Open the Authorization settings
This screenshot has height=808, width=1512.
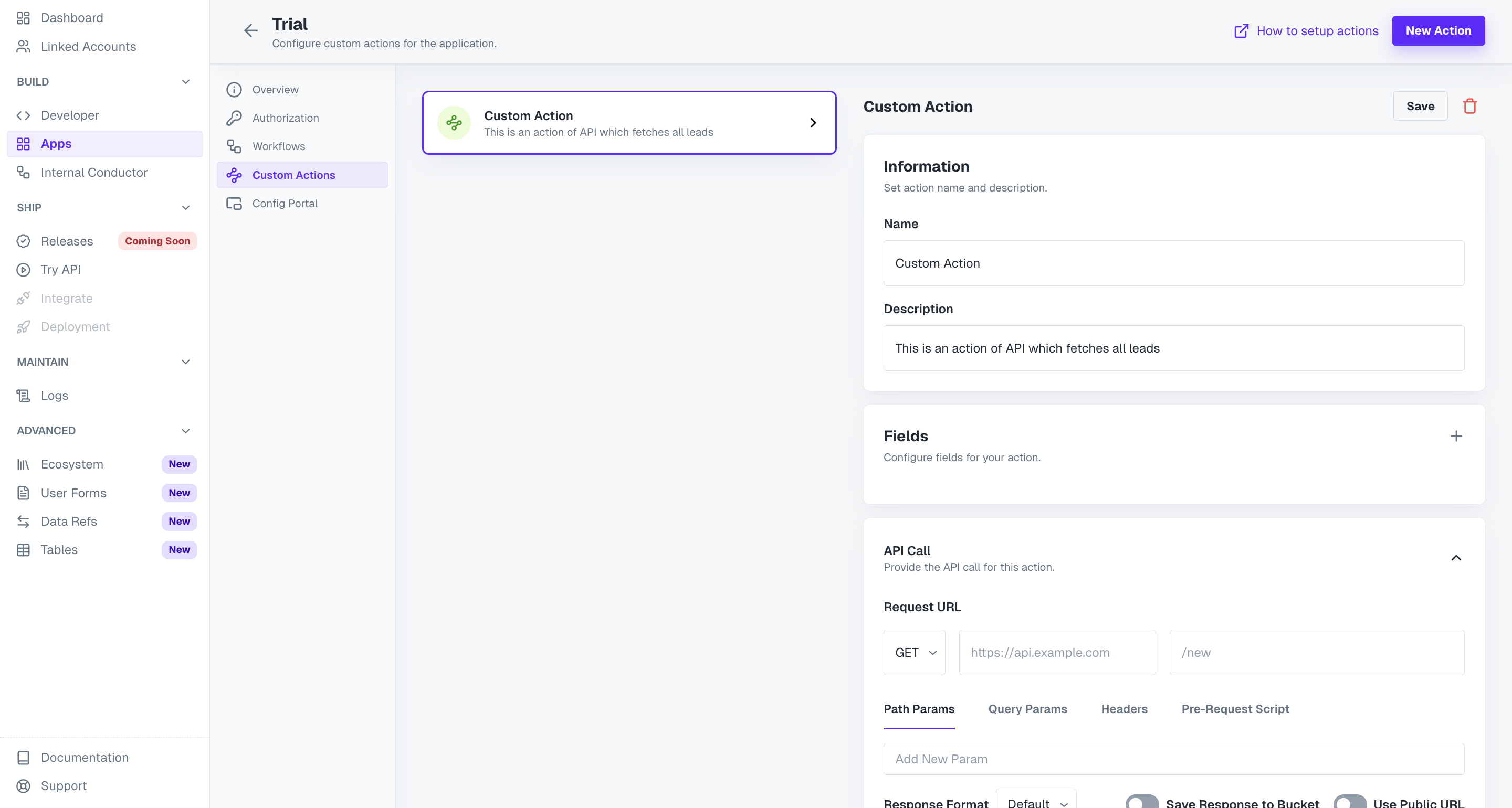tap(287, 118)
